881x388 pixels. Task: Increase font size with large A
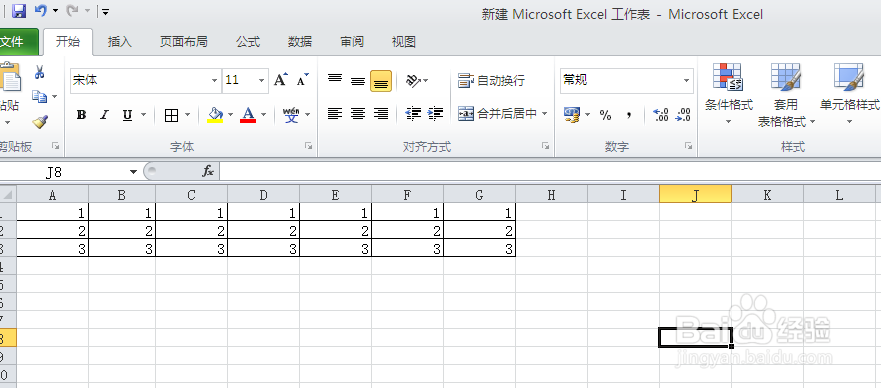pyautogui.click(x=280, y=80)
